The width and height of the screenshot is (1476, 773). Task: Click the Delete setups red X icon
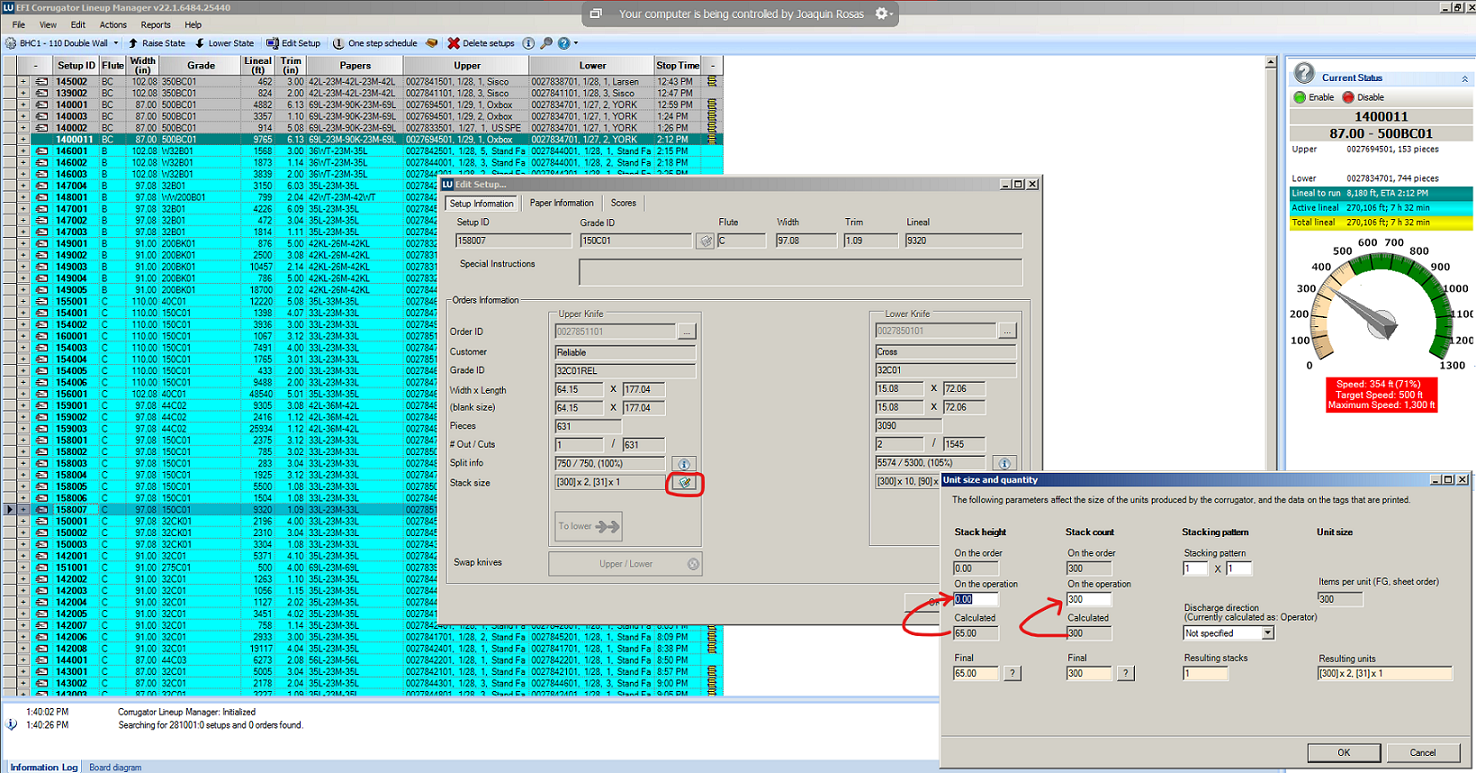[454, 43]
